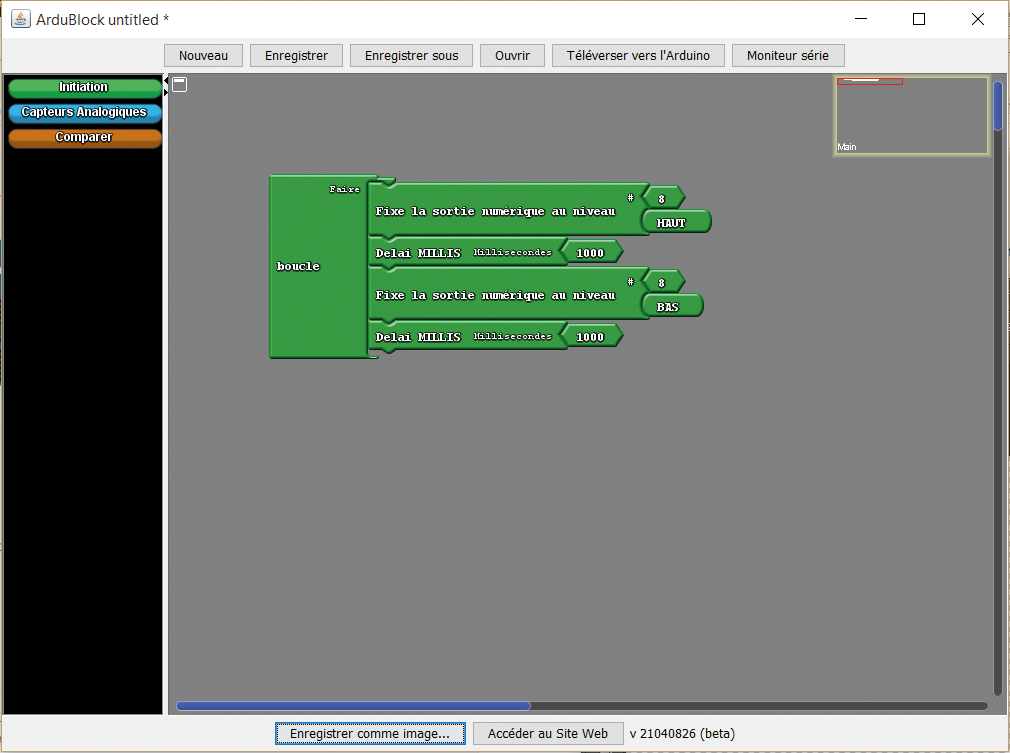
Task: Click the Nouveau toolbar button
Action: click(x=203, y=55)
